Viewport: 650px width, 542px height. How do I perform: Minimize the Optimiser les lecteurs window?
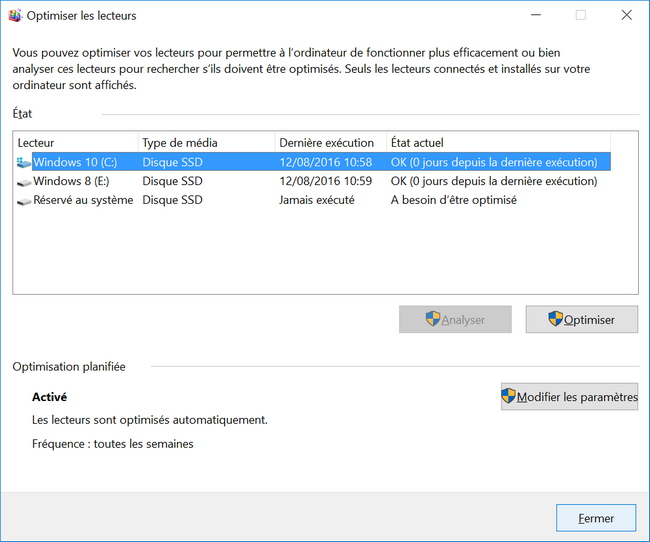pyautogui.click(x=535, y=15)
